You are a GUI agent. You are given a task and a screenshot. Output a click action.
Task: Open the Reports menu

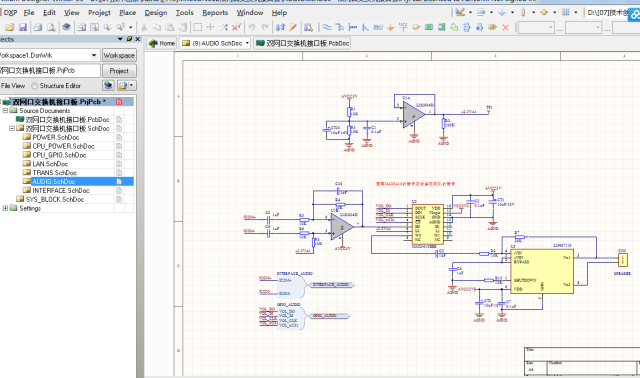[215, 13]
